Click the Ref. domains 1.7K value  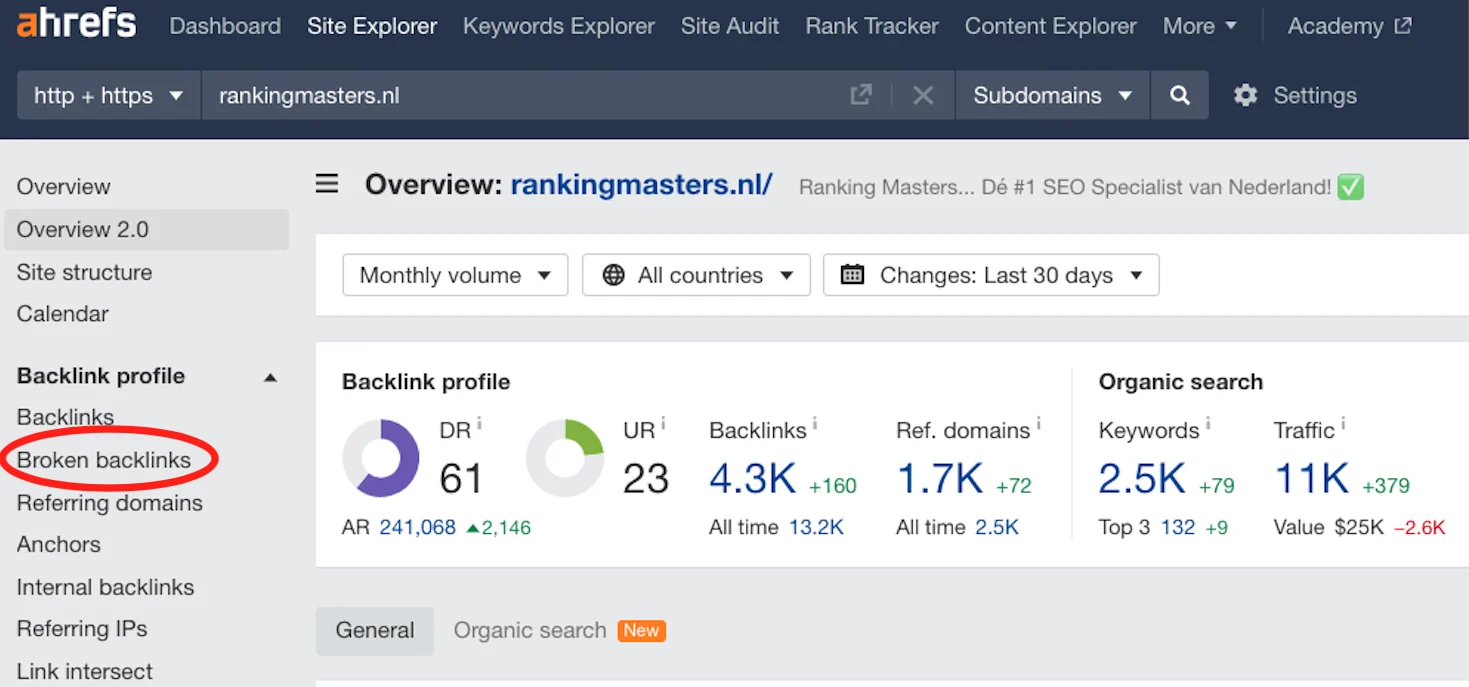(939, 479)
